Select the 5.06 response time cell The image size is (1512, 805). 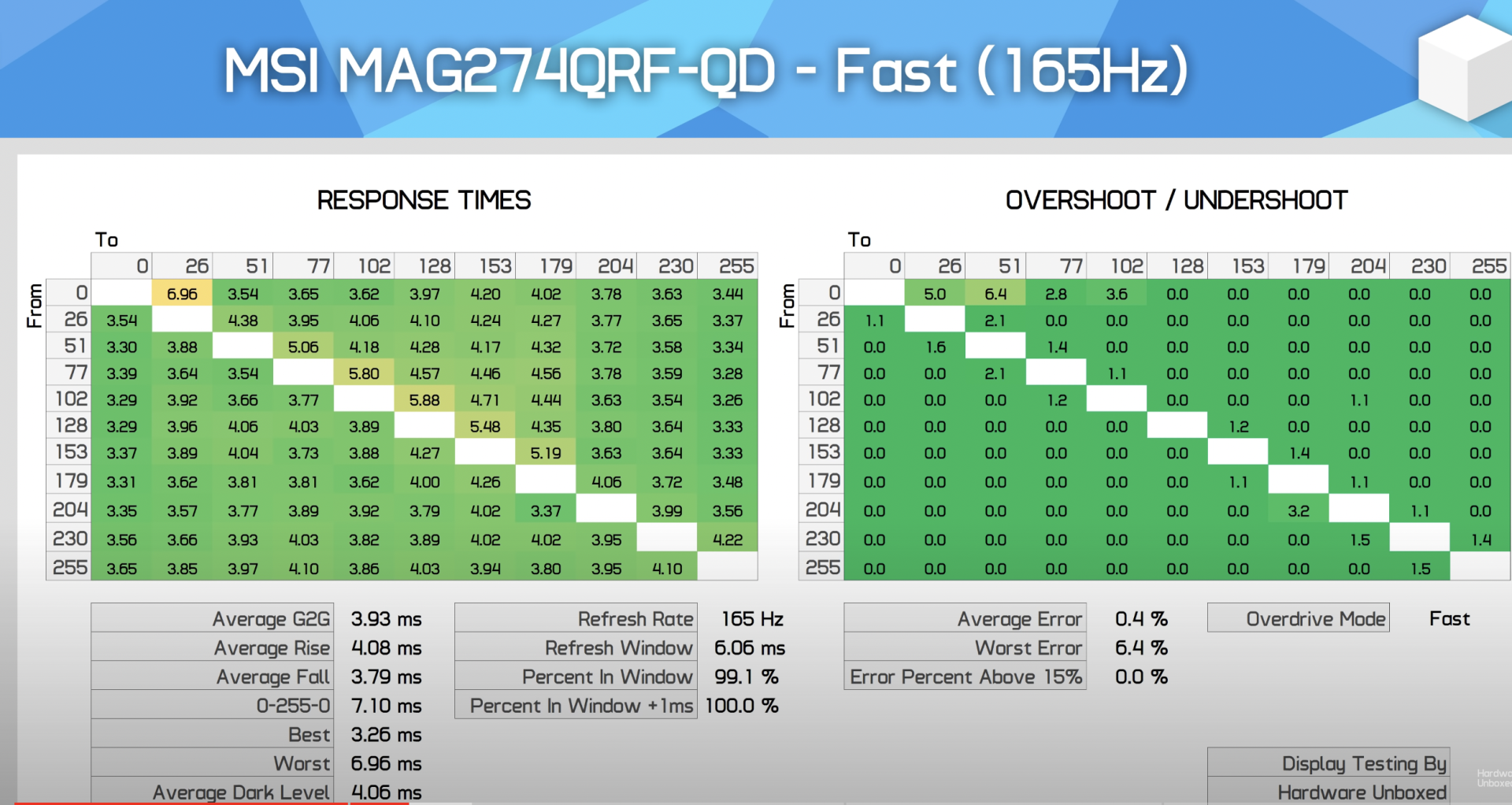pos(303,347)
